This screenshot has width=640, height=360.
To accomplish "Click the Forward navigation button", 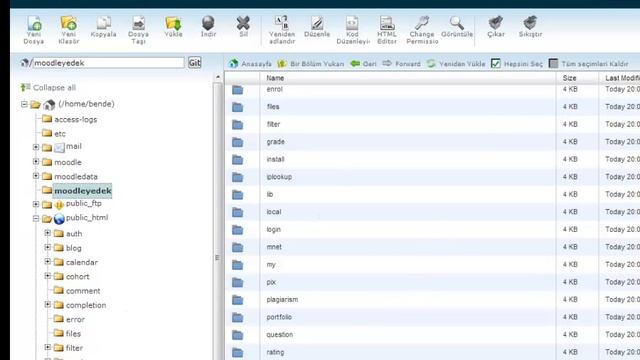I will (402, 64).
